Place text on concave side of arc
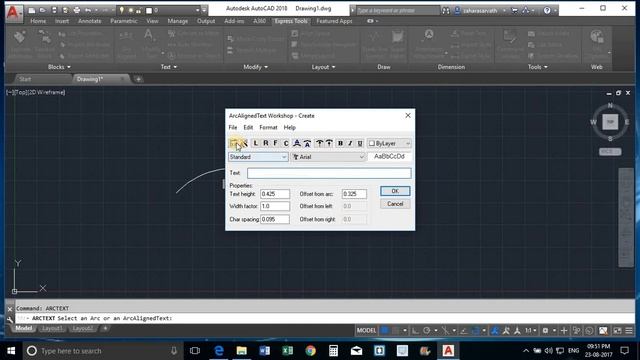 tap(307, 143)
